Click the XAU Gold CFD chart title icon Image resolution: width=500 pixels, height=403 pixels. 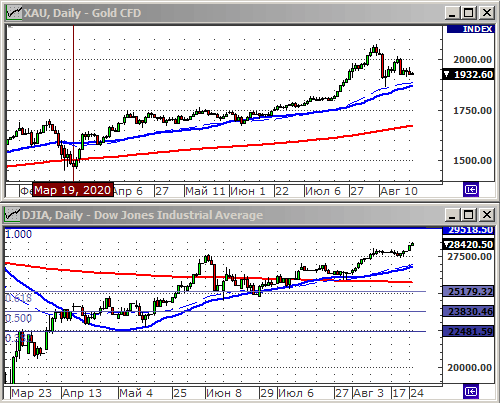click(x=14, y=13)
